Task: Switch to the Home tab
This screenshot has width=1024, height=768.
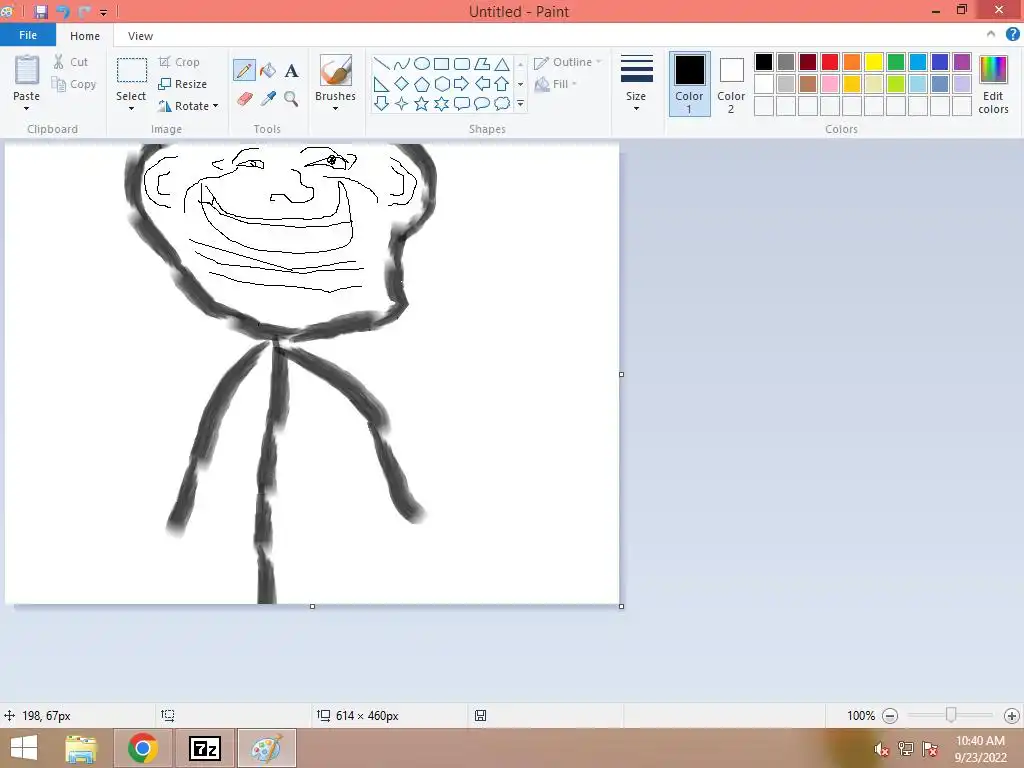Action: point(85,36)
